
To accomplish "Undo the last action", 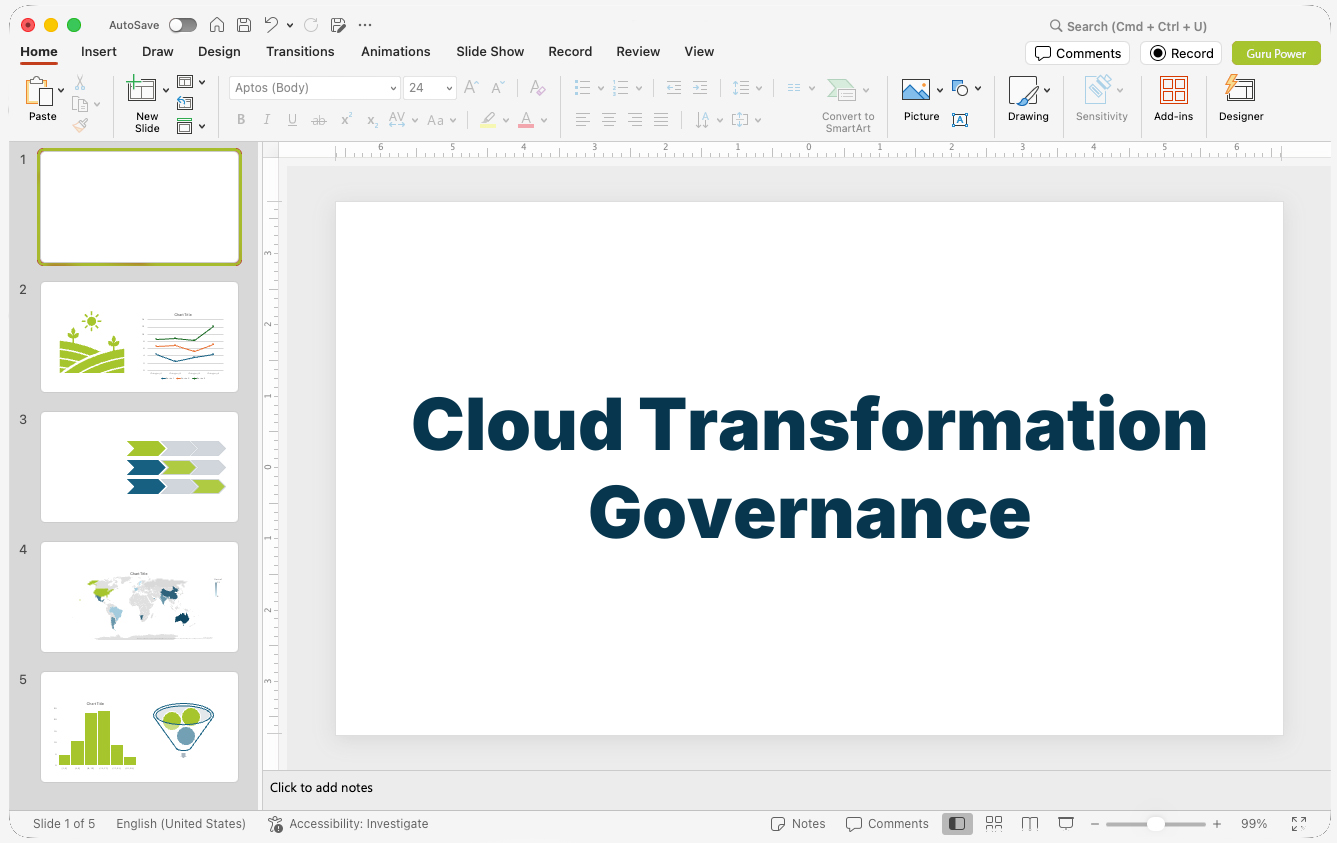I will (271, 25).
